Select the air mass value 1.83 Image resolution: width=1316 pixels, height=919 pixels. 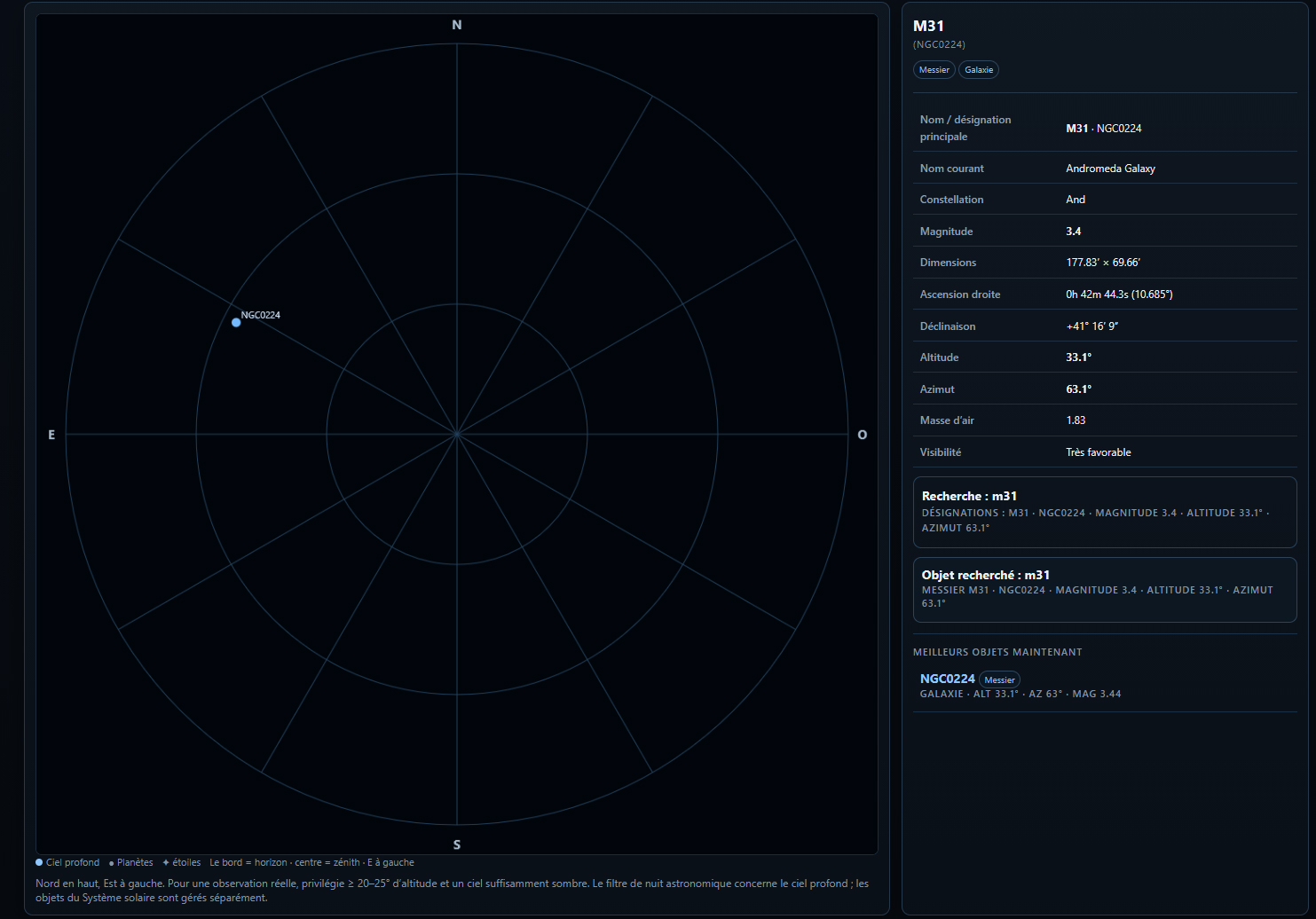tap(1076, 420)
